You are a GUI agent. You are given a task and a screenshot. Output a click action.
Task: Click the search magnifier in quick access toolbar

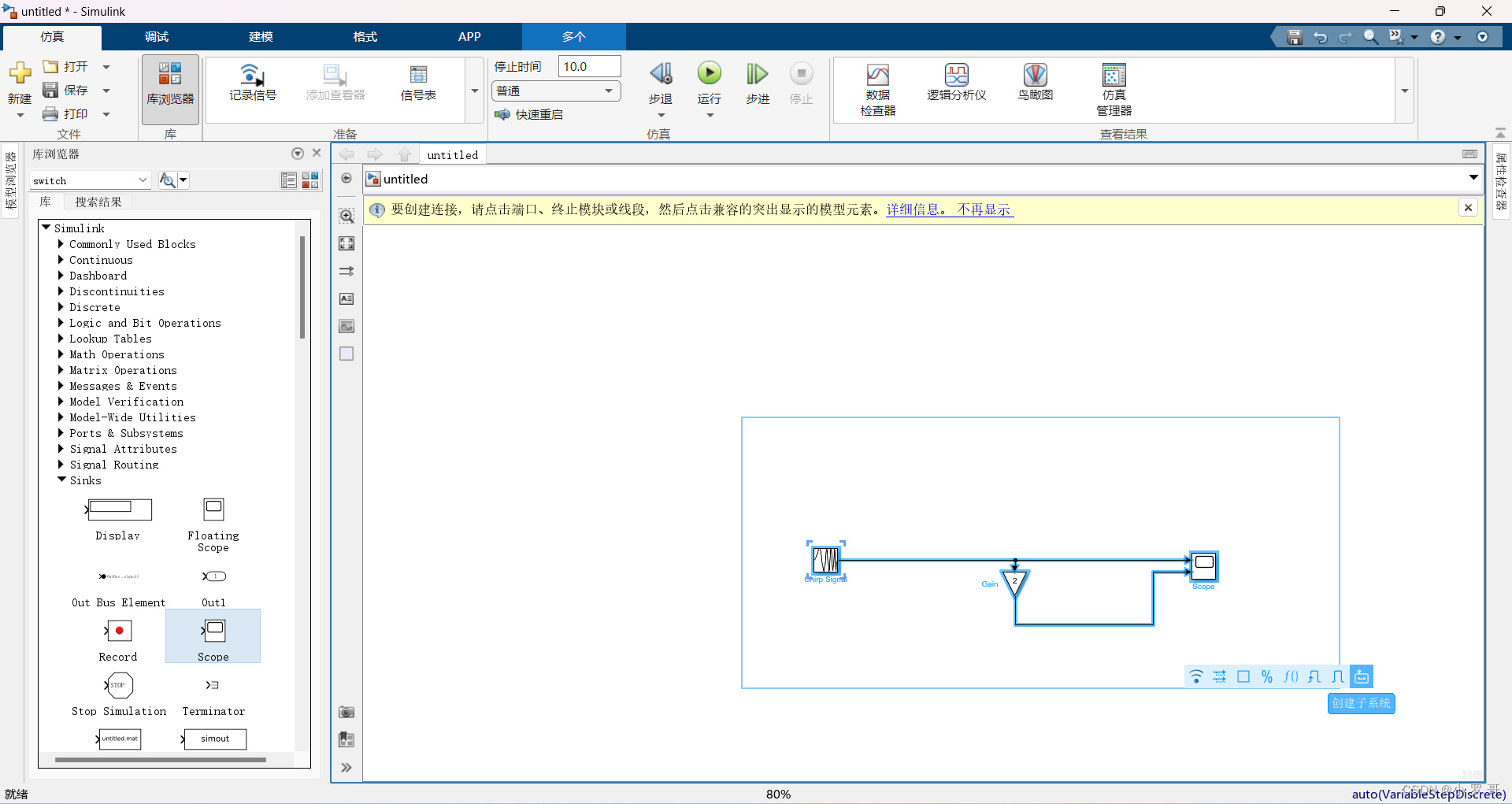tap(1370, 37)
